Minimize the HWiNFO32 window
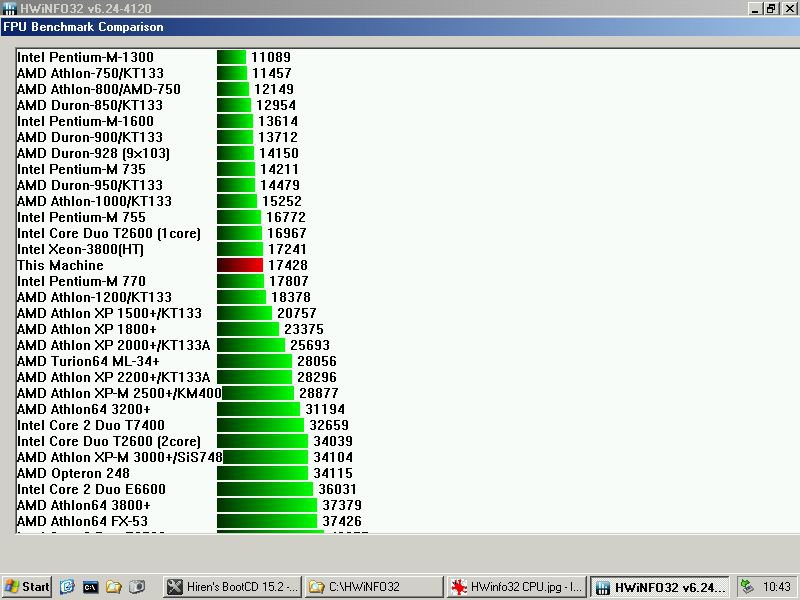The image size is (800, 600). point(756,8)
